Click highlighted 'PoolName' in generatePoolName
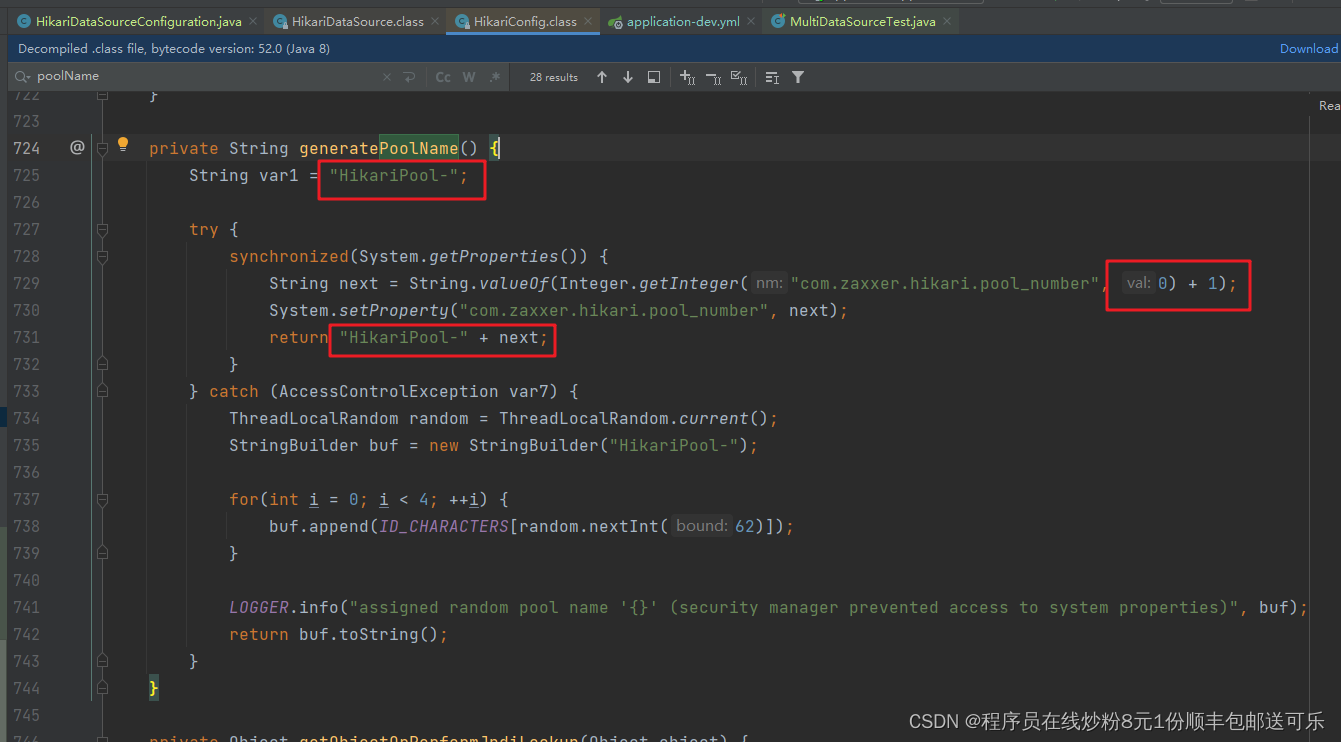 418,148
